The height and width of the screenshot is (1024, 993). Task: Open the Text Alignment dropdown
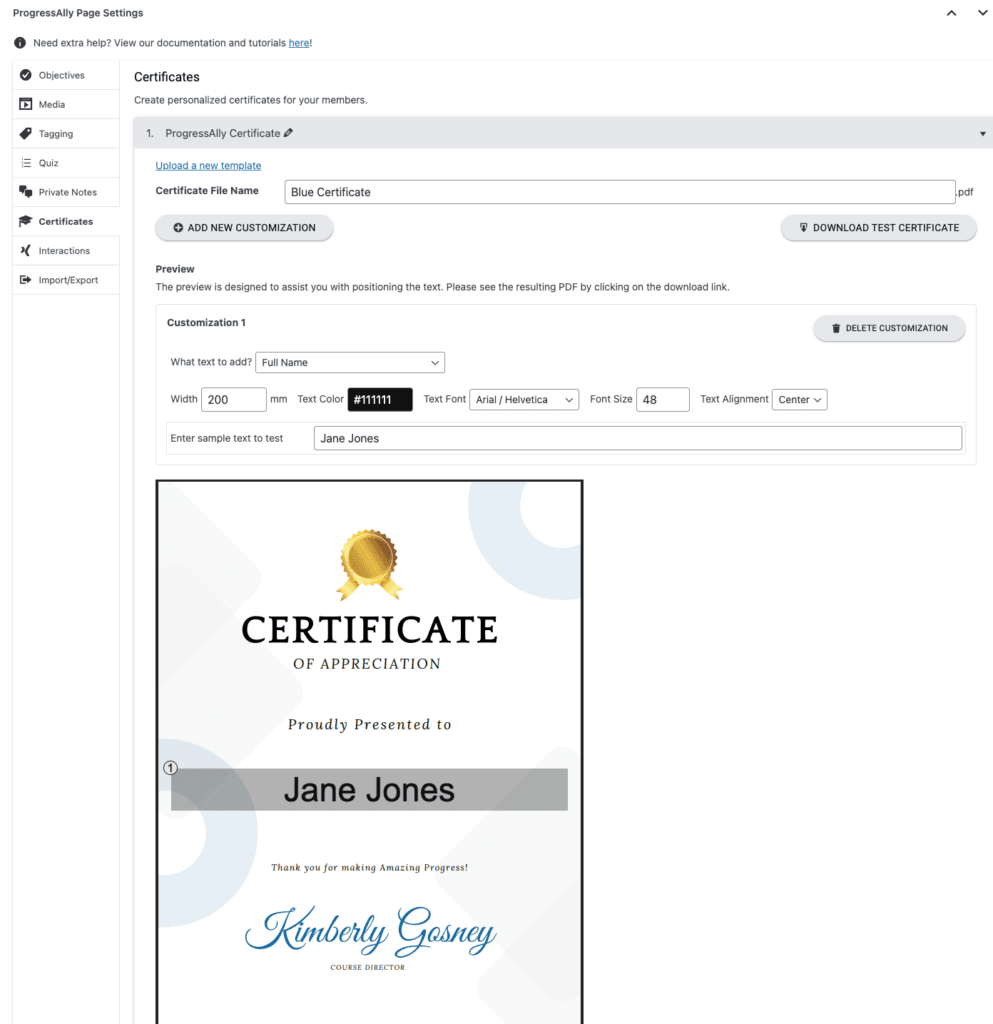(x=799, y=400)
